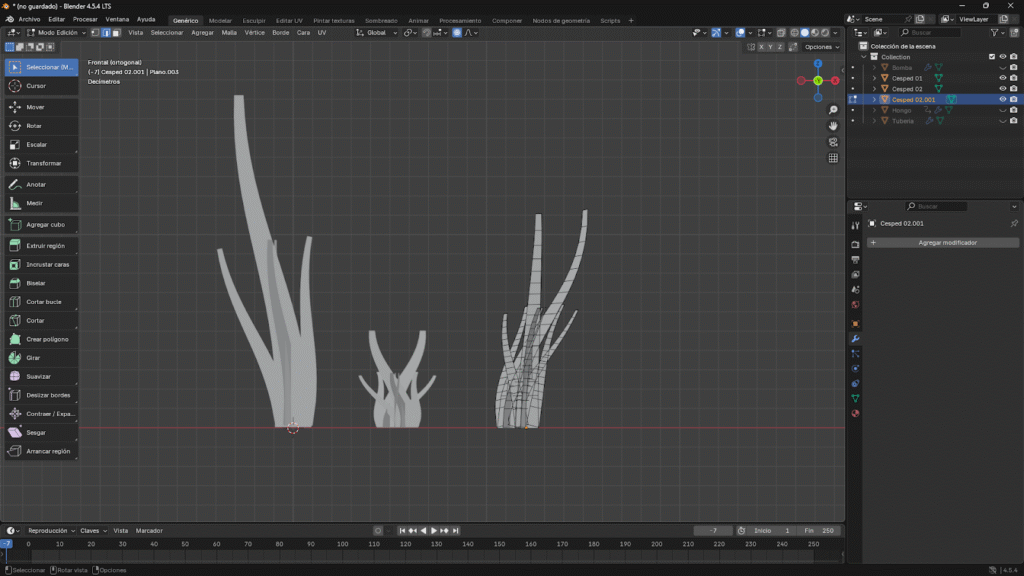This screenshot has width=1024, height=576.
Task: Toggle camera perspective view icon
Action: point(833,142)
